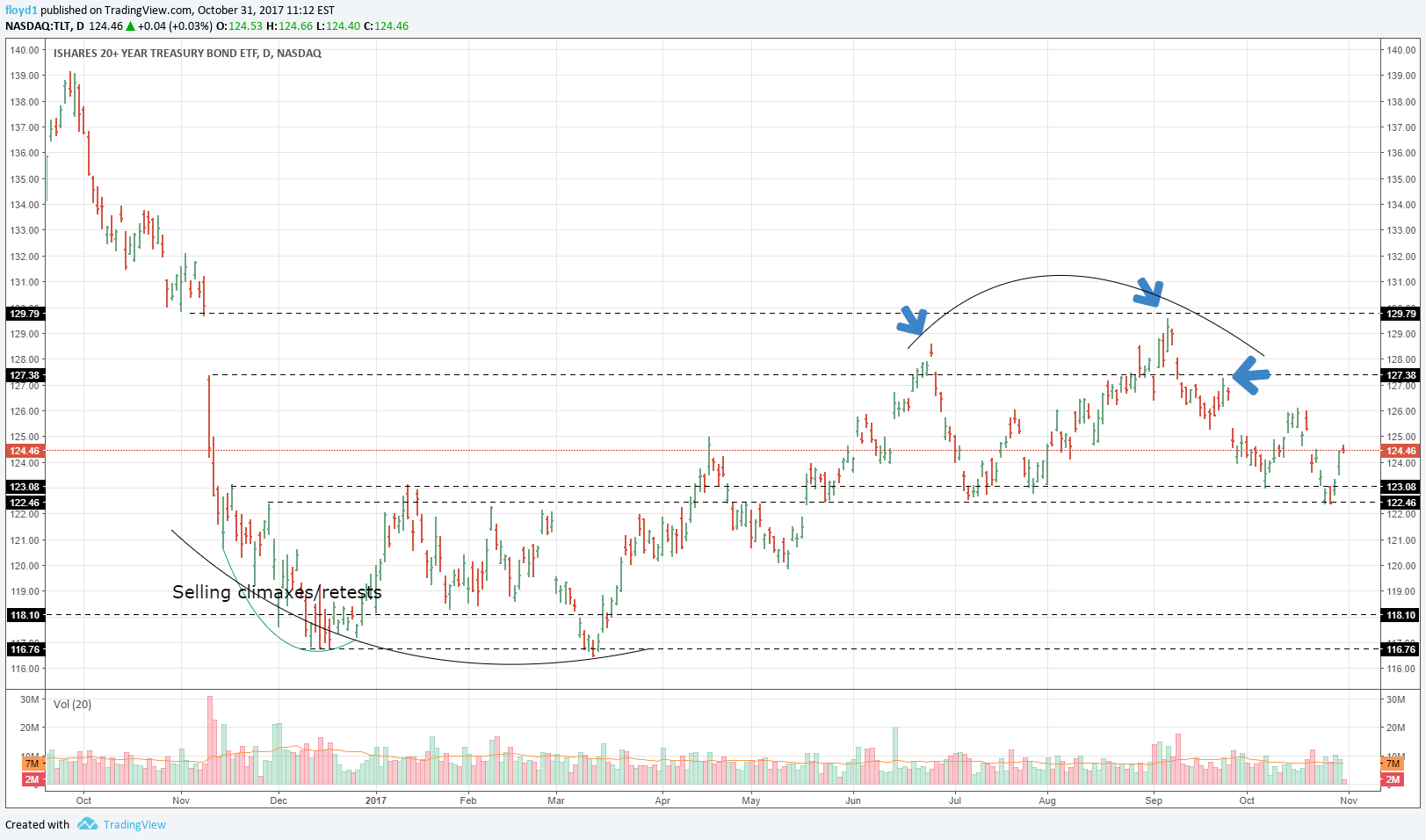The width and height of the screenshot is (1426, 840).
Task: Click the Jun label on time axis
Action: point(853,800)
